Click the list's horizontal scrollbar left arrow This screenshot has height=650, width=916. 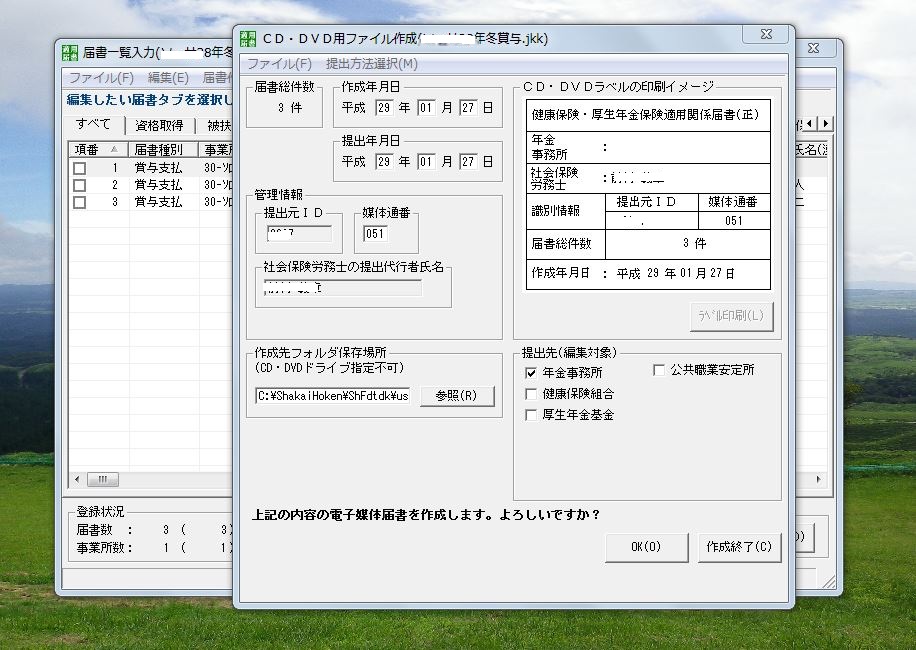tap(77, 479)
